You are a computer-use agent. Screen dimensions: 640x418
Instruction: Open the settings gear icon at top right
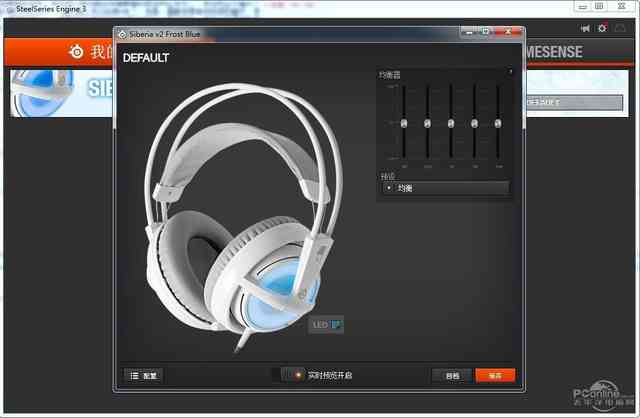click(x=602, y=28)
